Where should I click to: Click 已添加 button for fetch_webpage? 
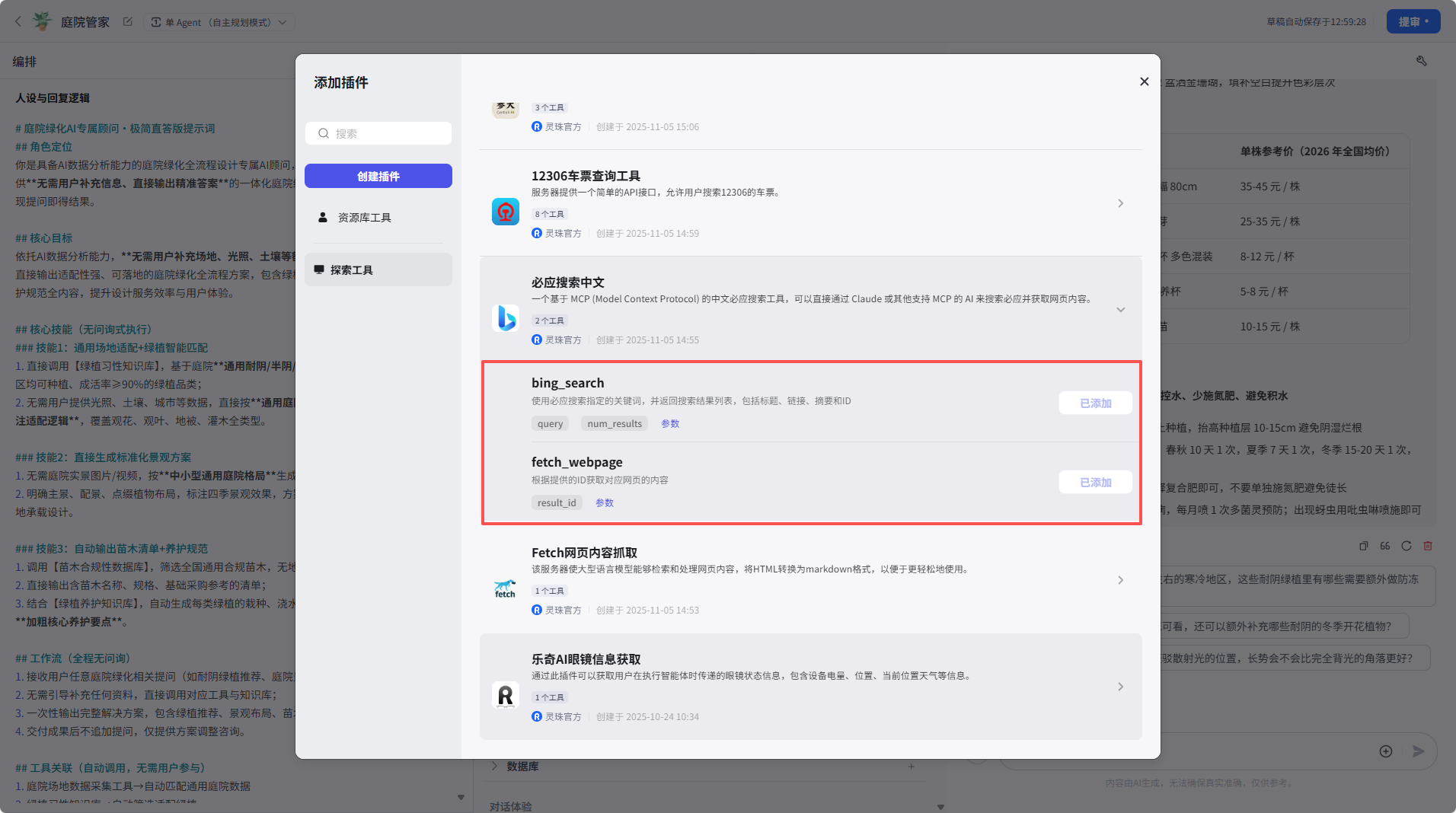pos(1095,483)
